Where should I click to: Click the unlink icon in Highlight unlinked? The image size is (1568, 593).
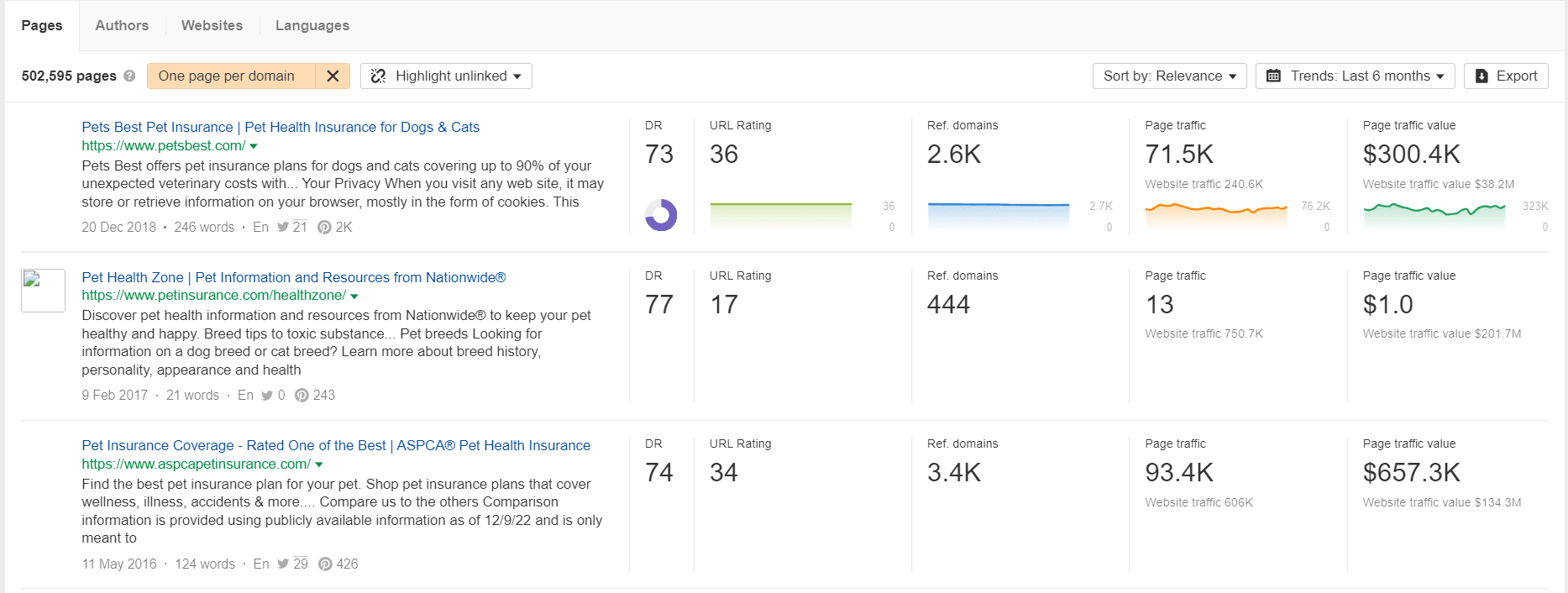click(x=379, y=76)
